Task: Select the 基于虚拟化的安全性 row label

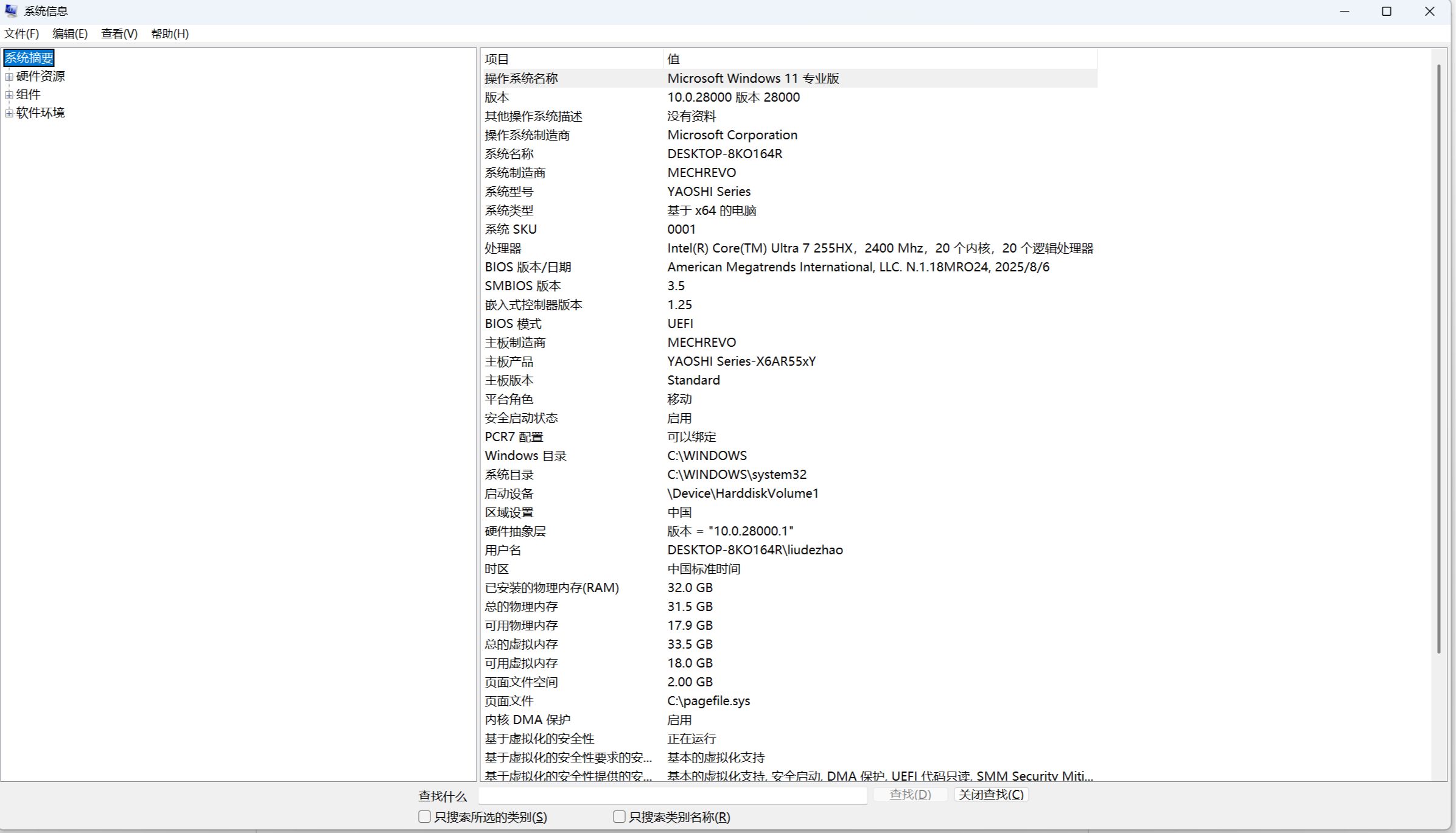Action: (539, 739)
